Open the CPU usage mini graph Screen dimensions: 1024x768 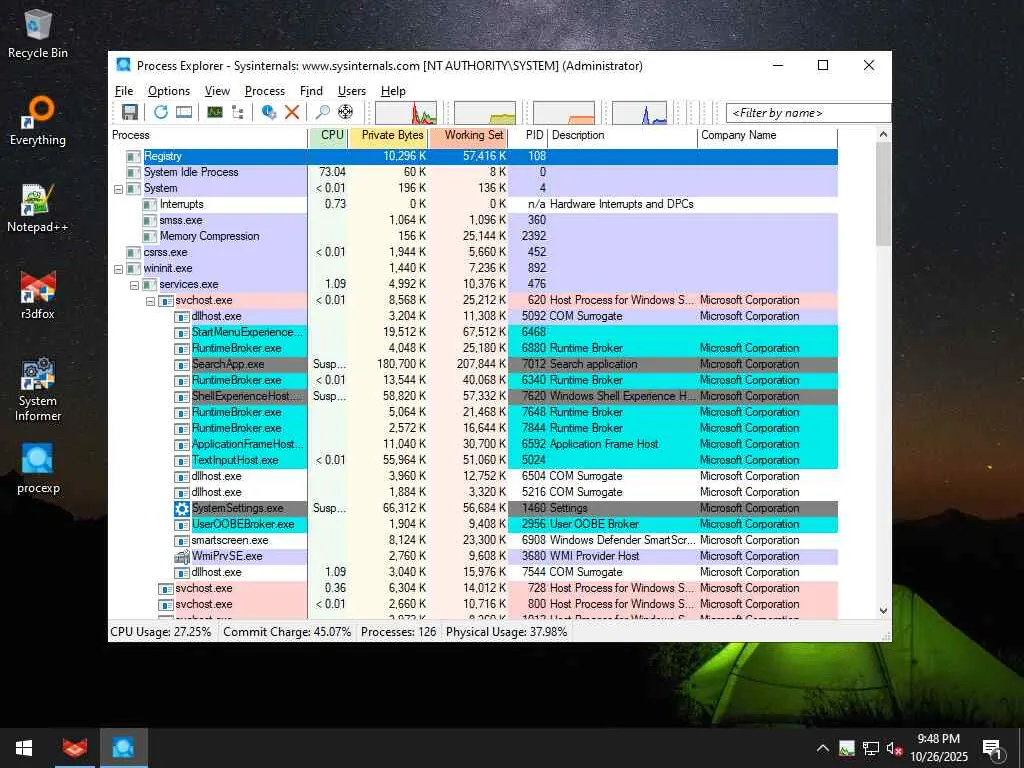click(406, 112)
